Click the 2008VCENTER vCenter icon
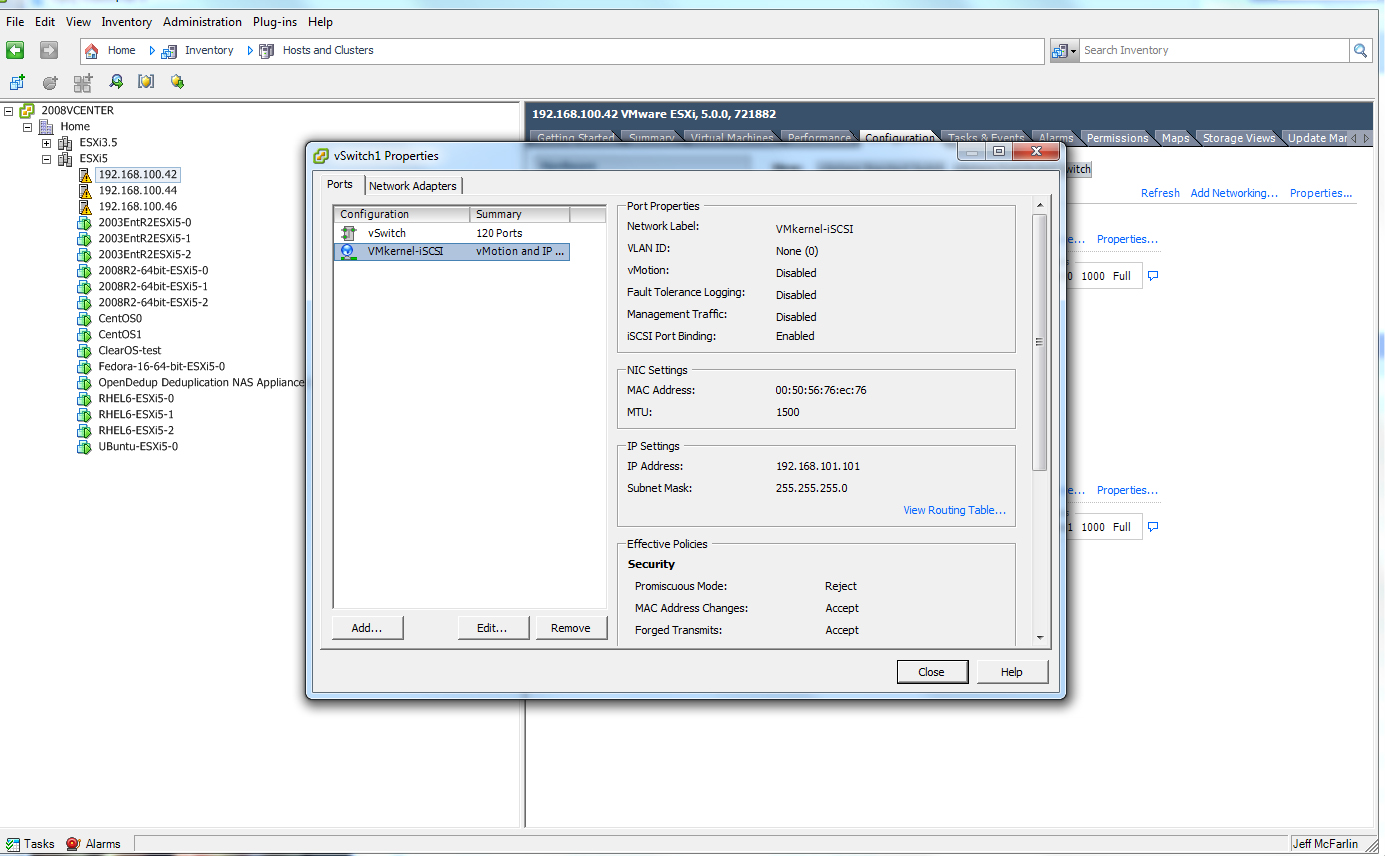The height and width of the screenshot is (856, 1385). (28, 111)
